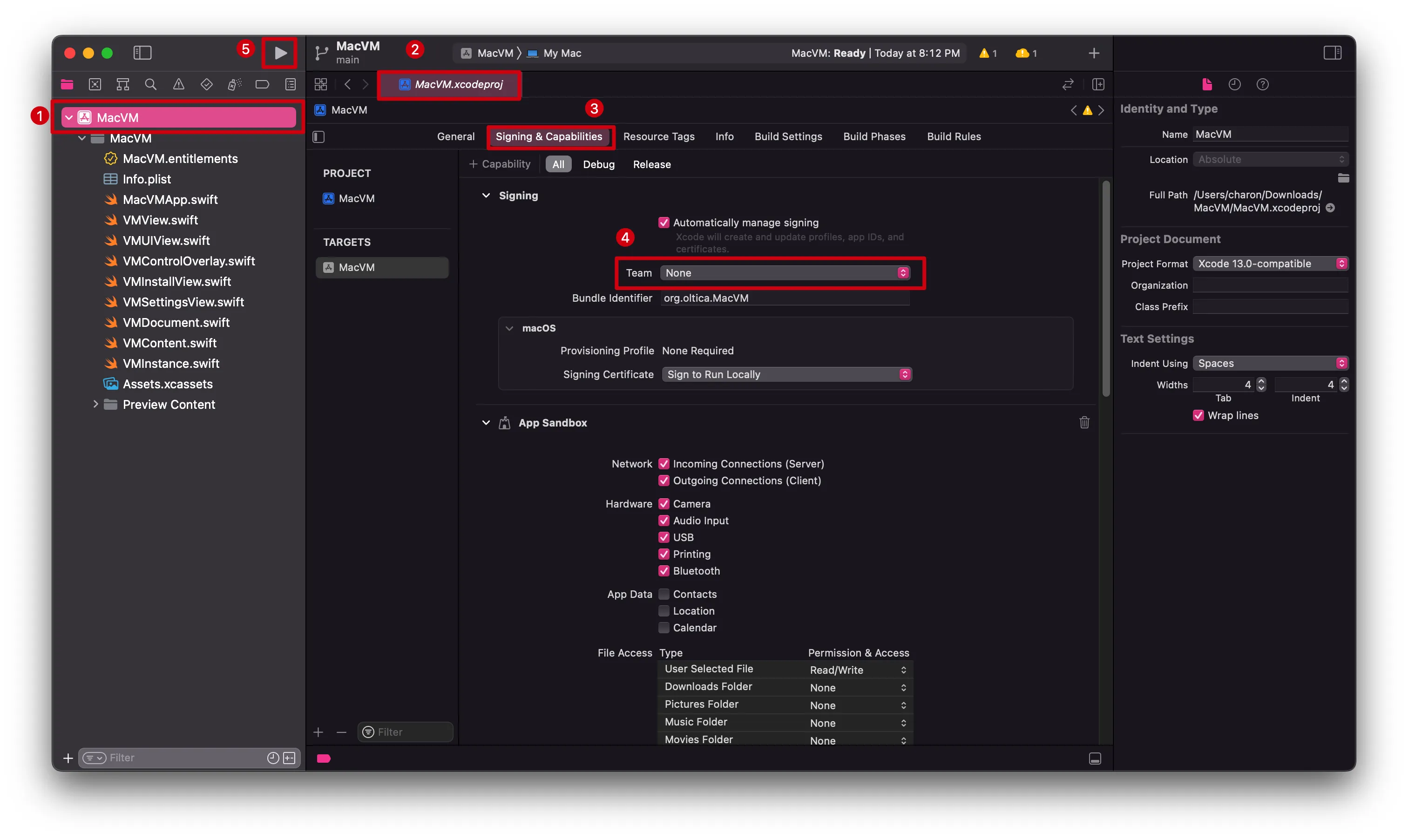Viewport: 1408px width, 840px height.
Task: Expand the Preview Content folder
Action: coord(95,404)
